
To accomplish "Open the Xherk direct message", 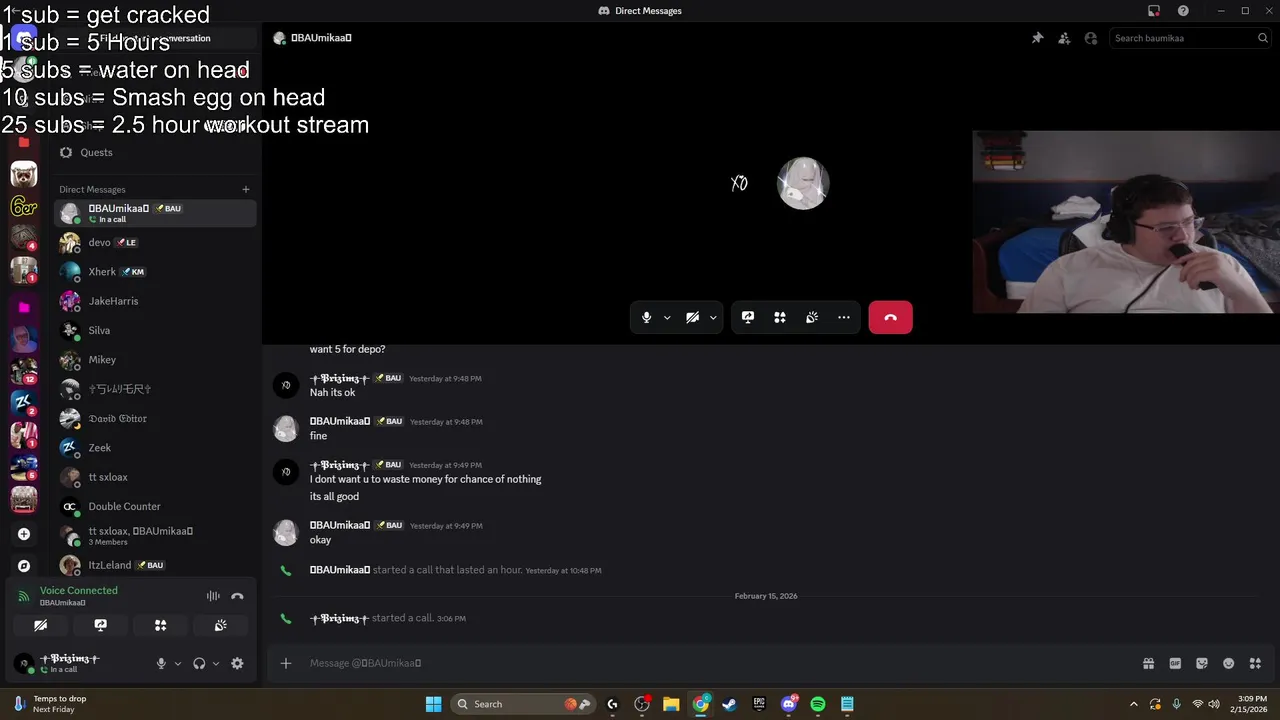I will coord(155,272).
